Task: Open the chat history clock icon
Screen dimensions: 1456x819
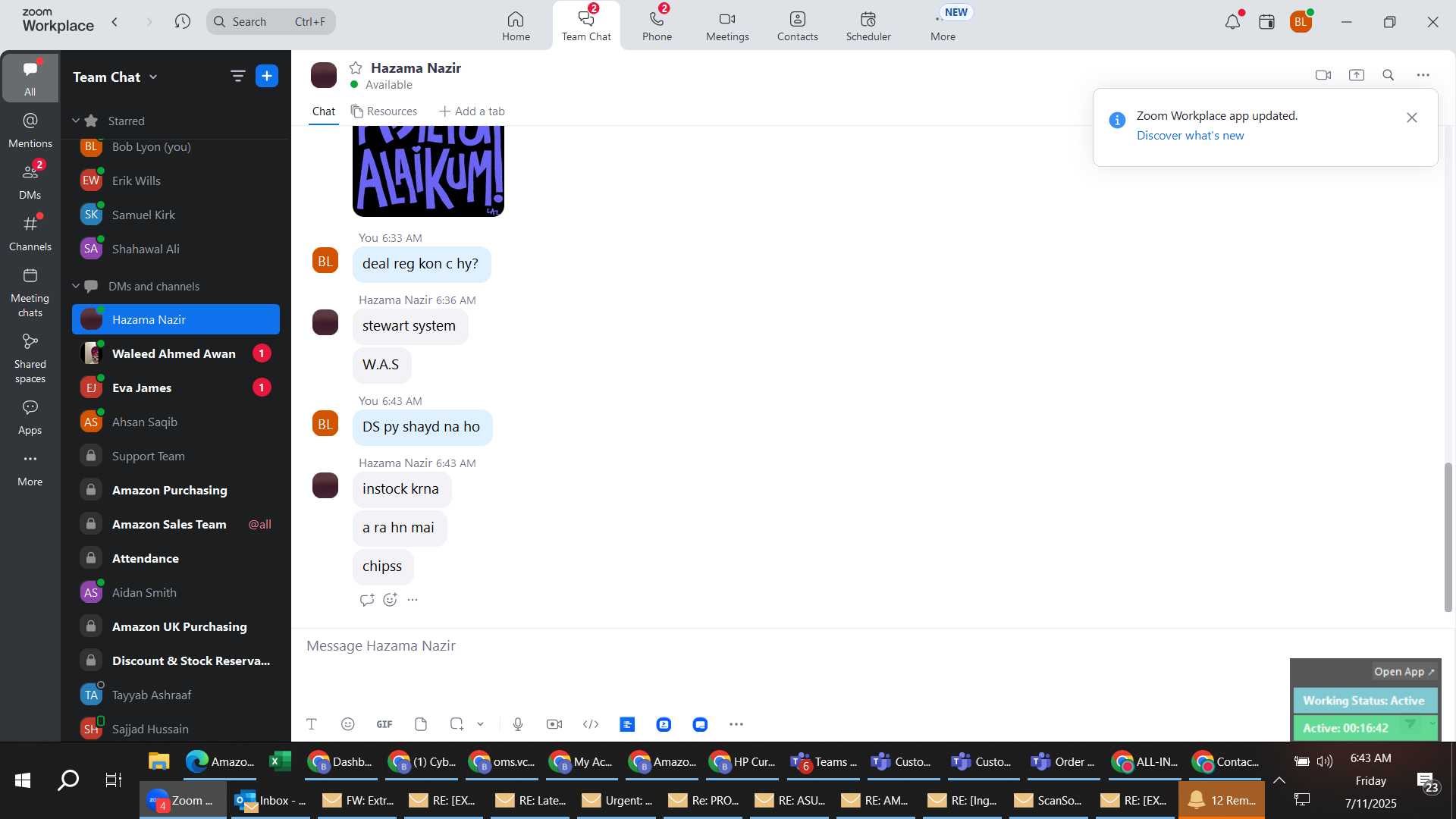Action: click(182, 21)
